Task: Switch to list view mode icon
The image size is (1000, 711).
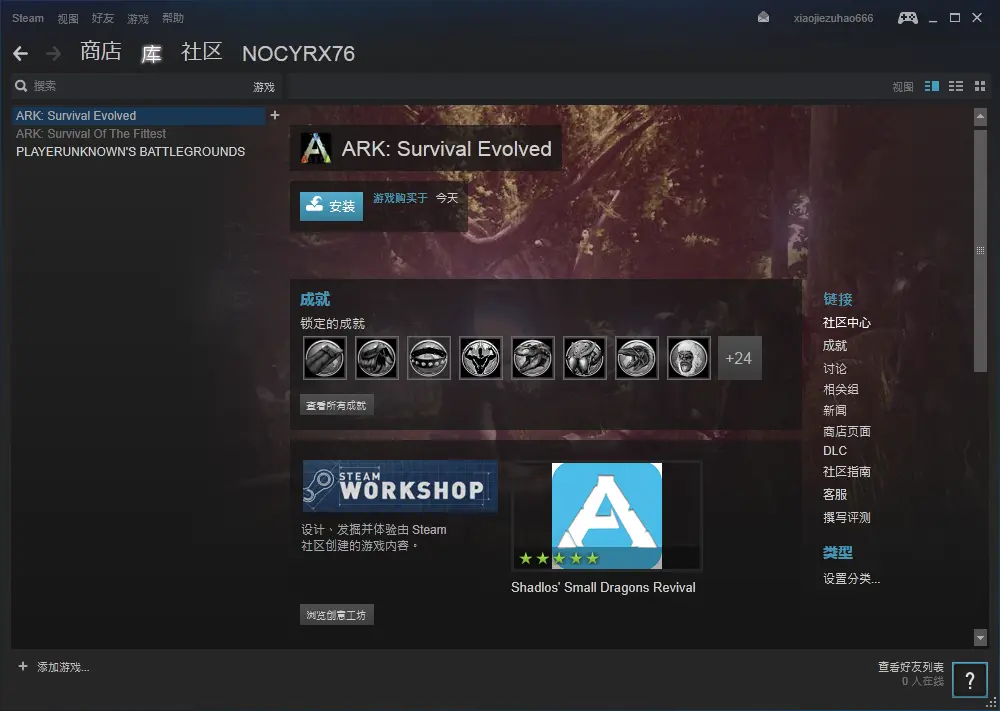Action: [956, 86]
